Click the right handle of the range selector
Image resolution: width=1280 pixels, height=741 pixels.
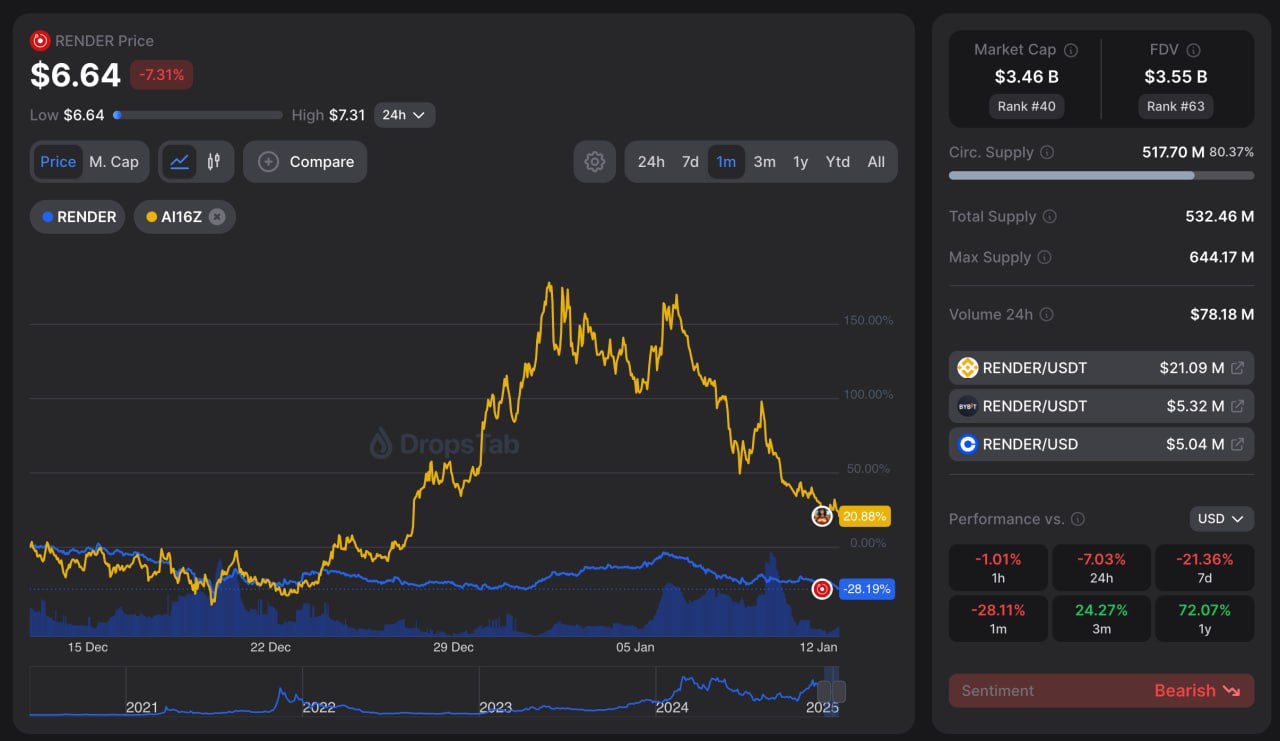point(839,692)
